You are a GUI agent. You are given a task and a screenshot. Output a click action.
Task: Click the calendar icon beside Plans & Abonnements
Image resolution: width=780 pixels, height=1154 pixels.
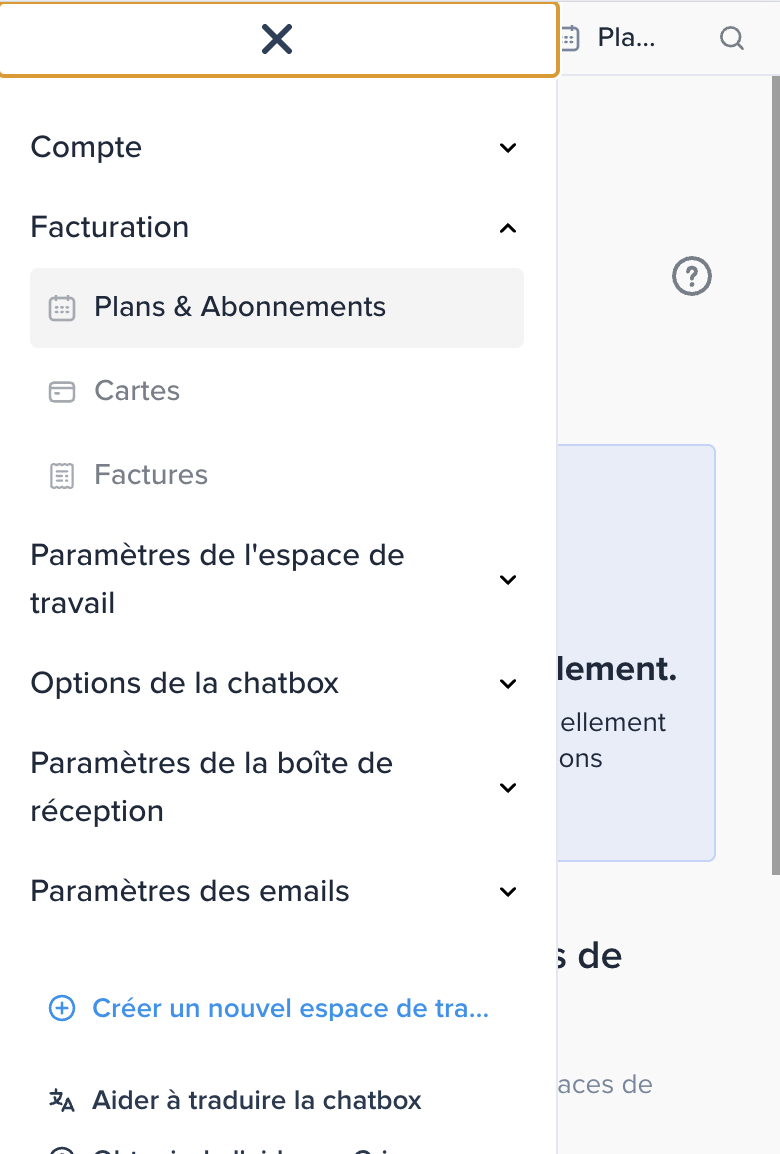(62, 308)
